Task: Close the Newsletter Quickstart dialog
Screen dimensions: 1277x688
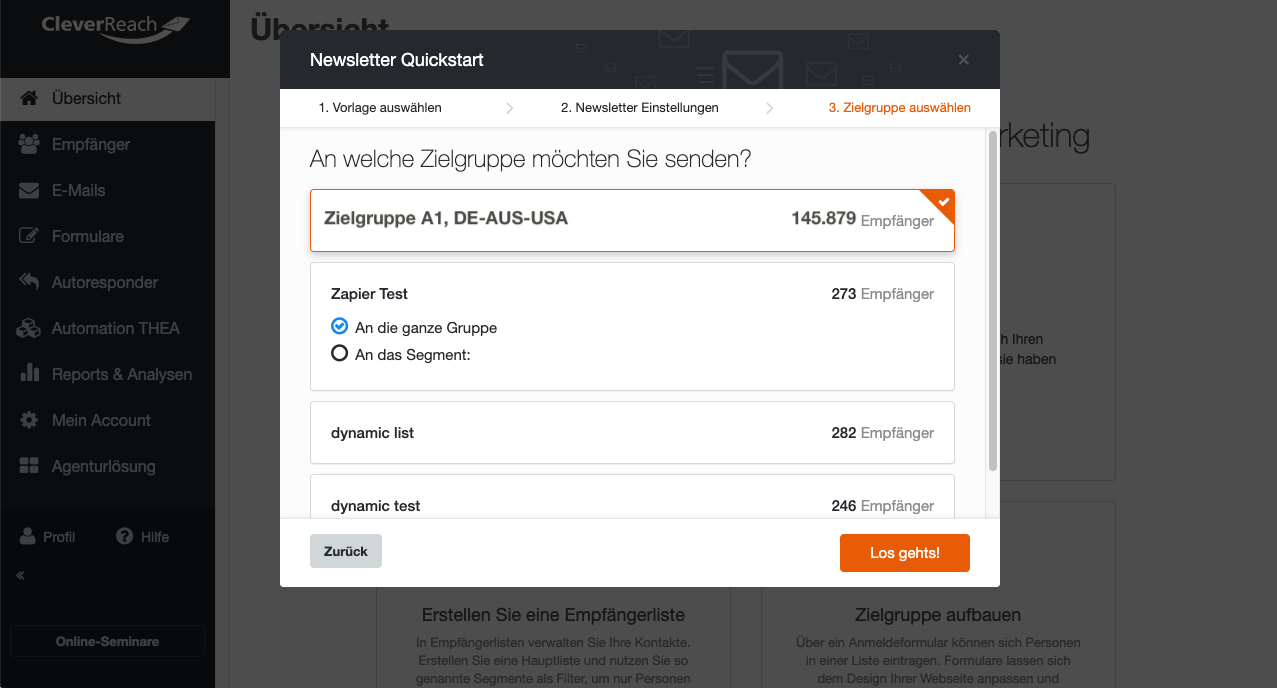Action: tap(964, 59)
